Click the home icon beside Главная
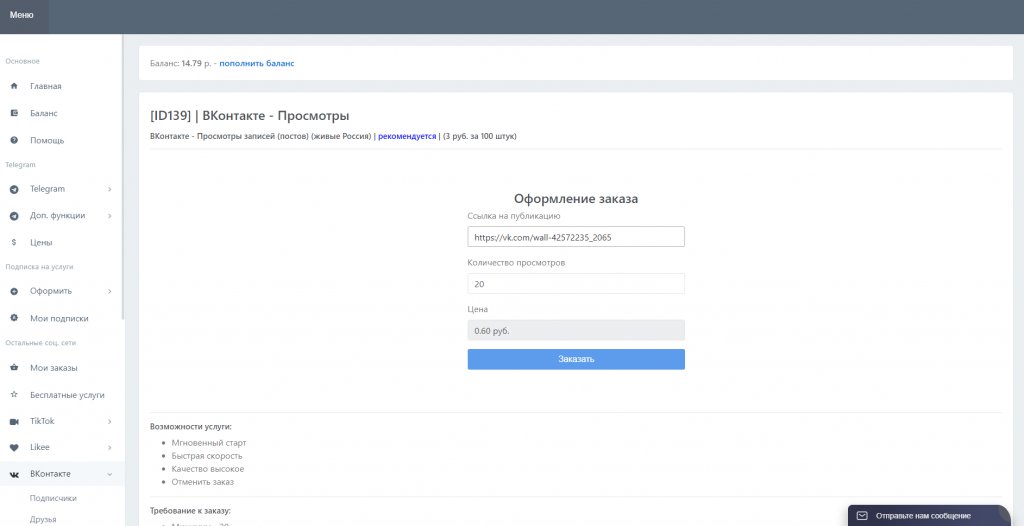Image resolution: width=1024 pixels, height=526 pixels. click(x=14, y=86)
